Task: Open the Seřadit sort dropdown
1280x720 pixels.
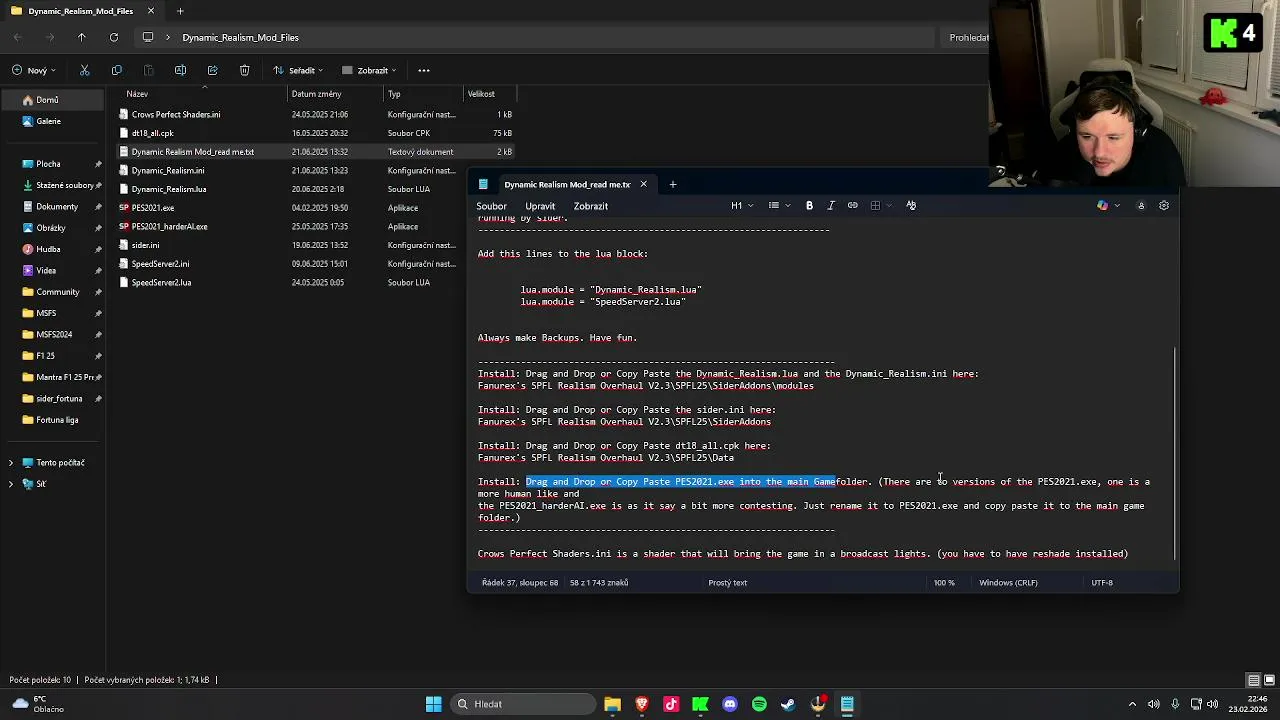Action: 299,70
